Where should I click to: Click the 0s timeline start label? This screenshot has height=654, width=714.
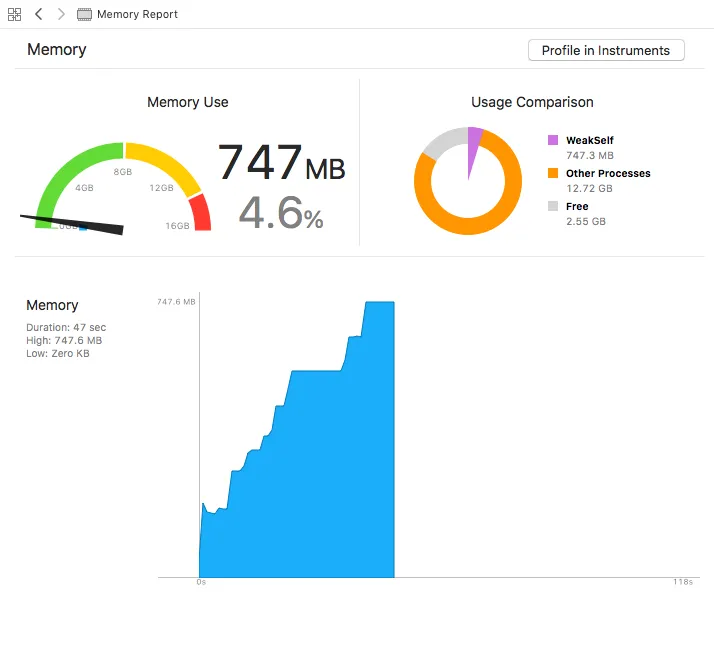point(201,582)
